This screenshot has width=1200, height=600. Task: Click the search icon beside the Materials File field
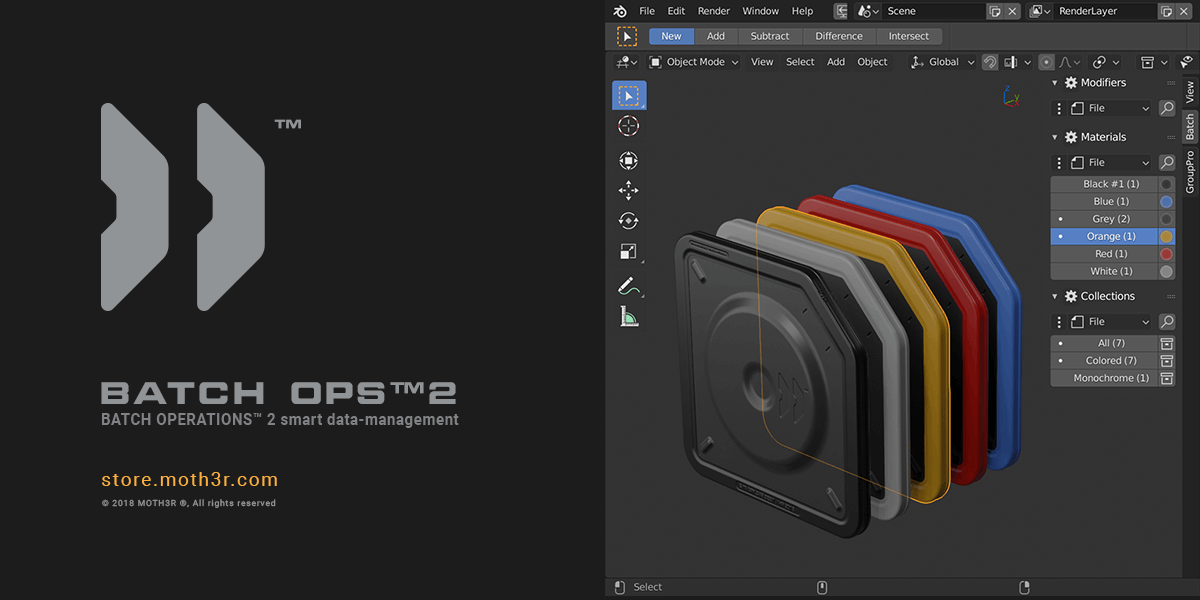click(1167, 162)
